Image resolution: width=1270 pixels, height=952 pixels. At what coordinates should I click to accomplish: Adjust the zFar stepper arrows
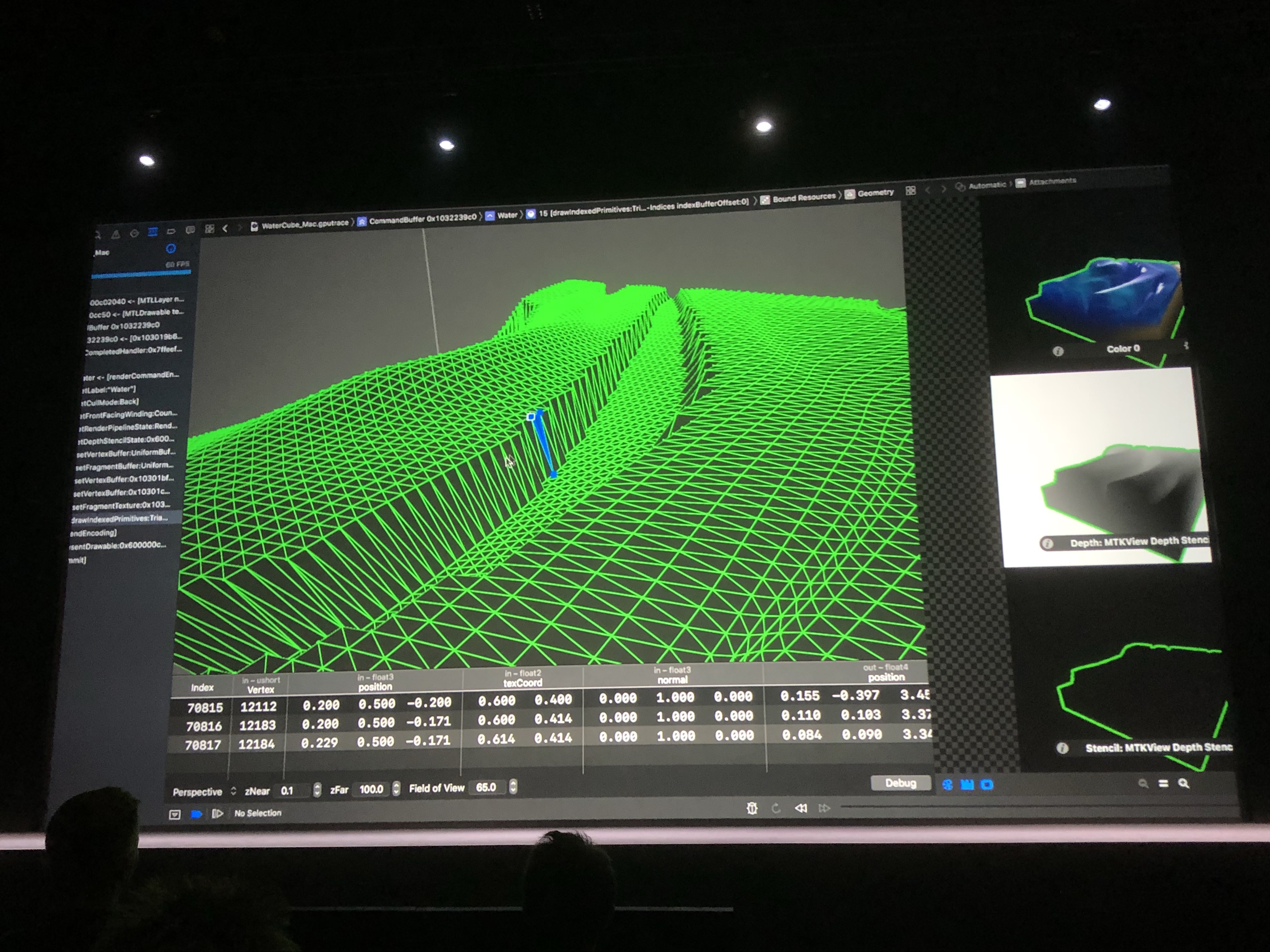(x=396, y=789)
